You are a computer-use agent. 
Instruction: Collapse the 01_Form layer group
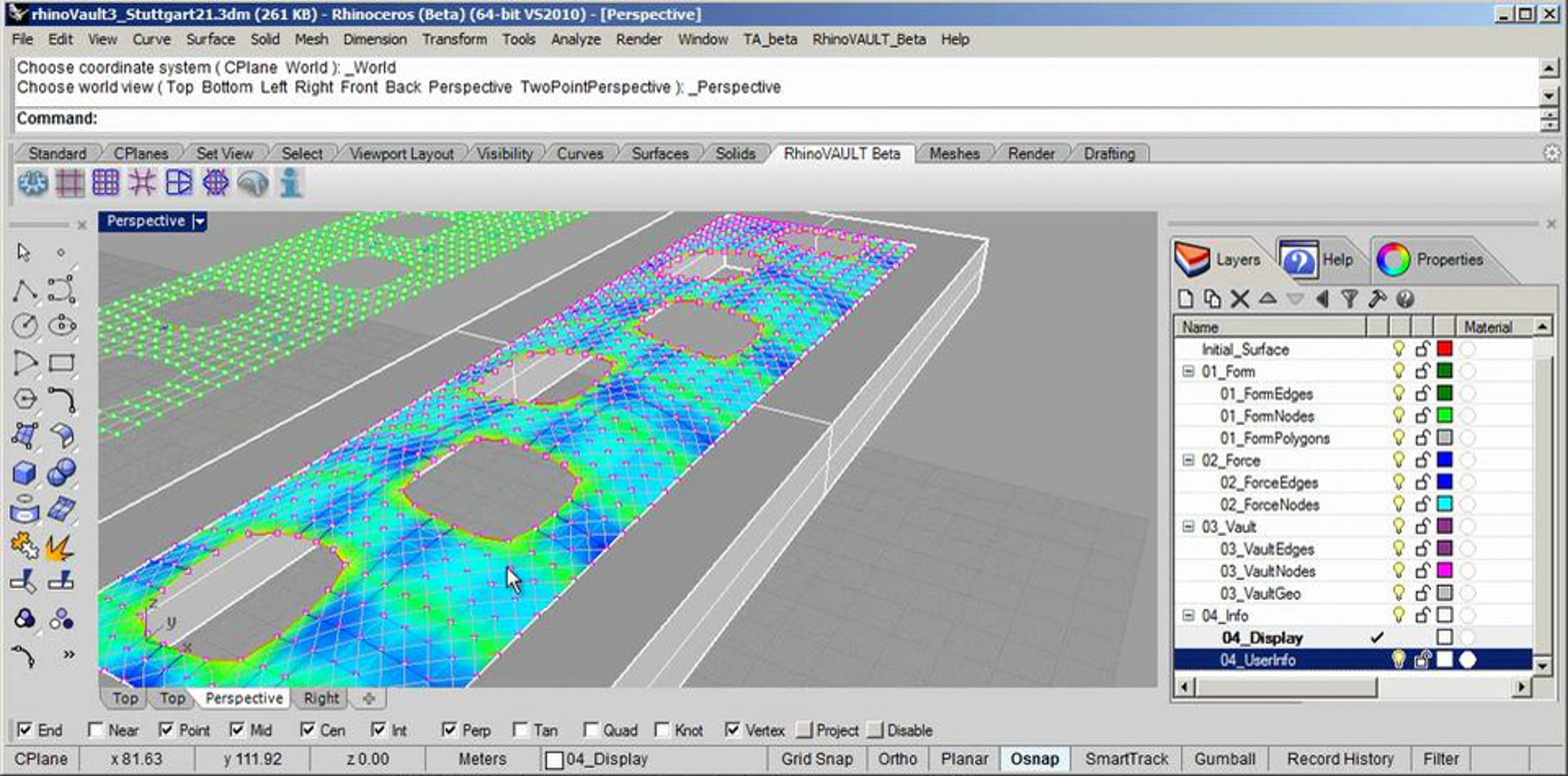(1188, 371)
